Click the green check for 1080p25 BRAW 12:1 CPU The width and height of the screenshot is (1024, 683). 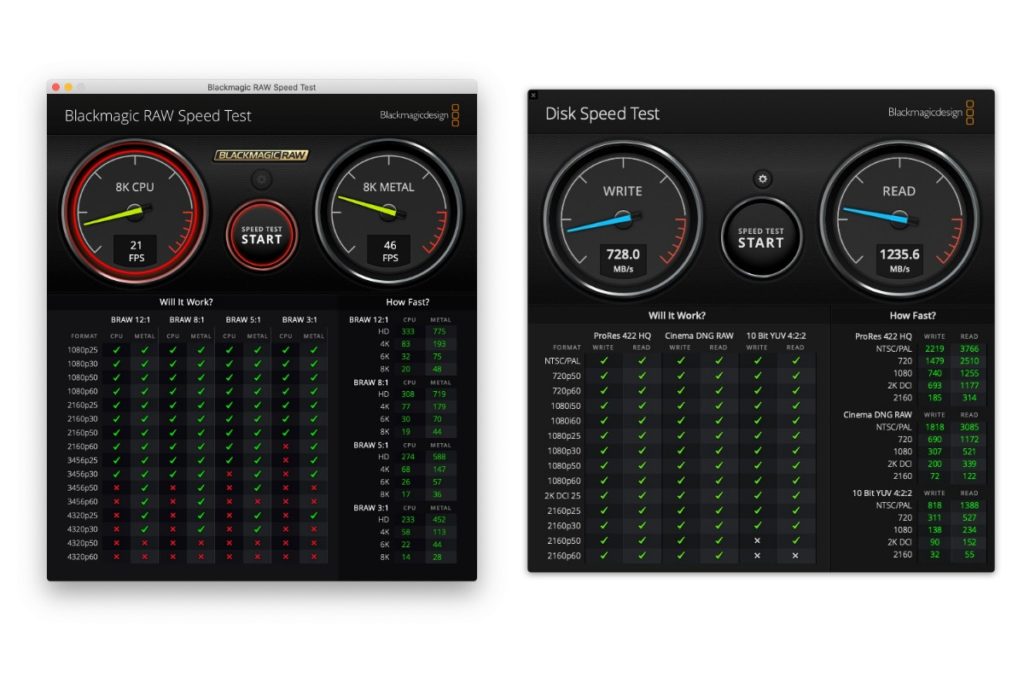click(117, 350)
